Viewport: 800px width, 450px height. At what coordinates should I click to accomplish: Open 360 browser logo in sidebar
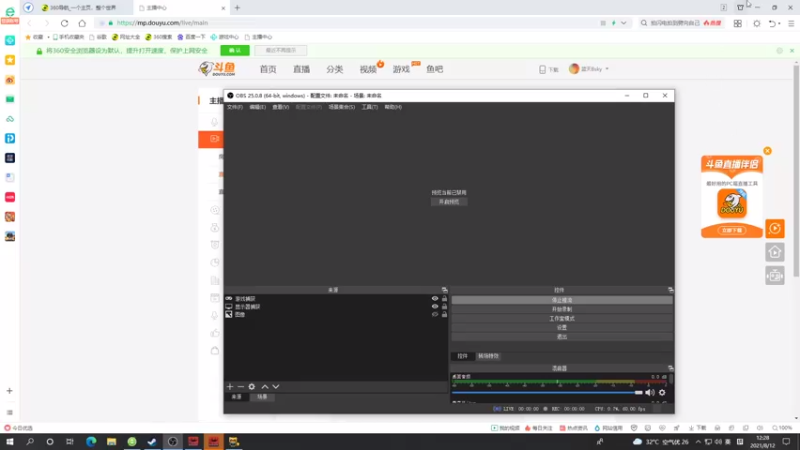(x=10, y=12)
